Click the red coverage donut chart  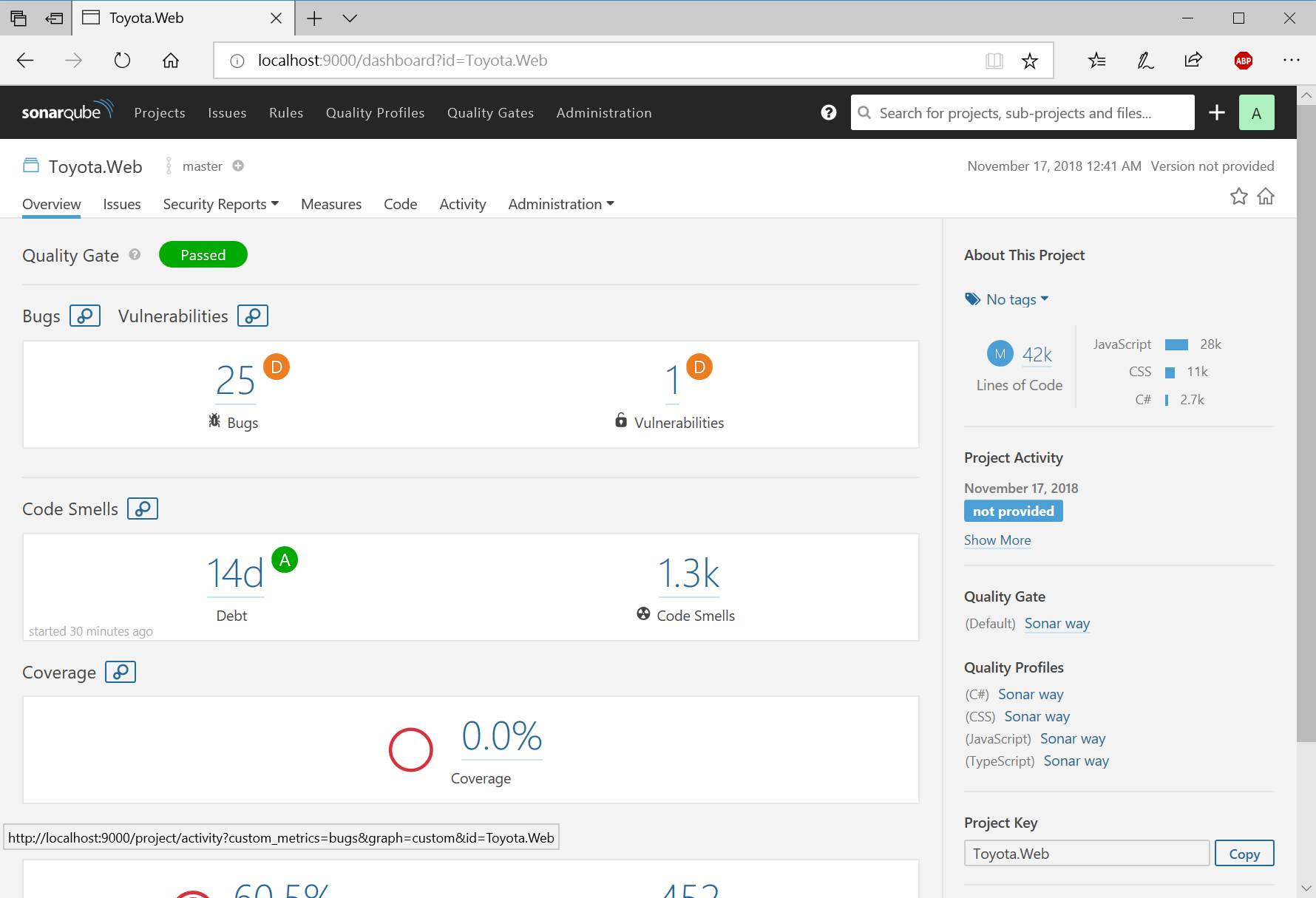pyautogui.click(x=411, y=749)
